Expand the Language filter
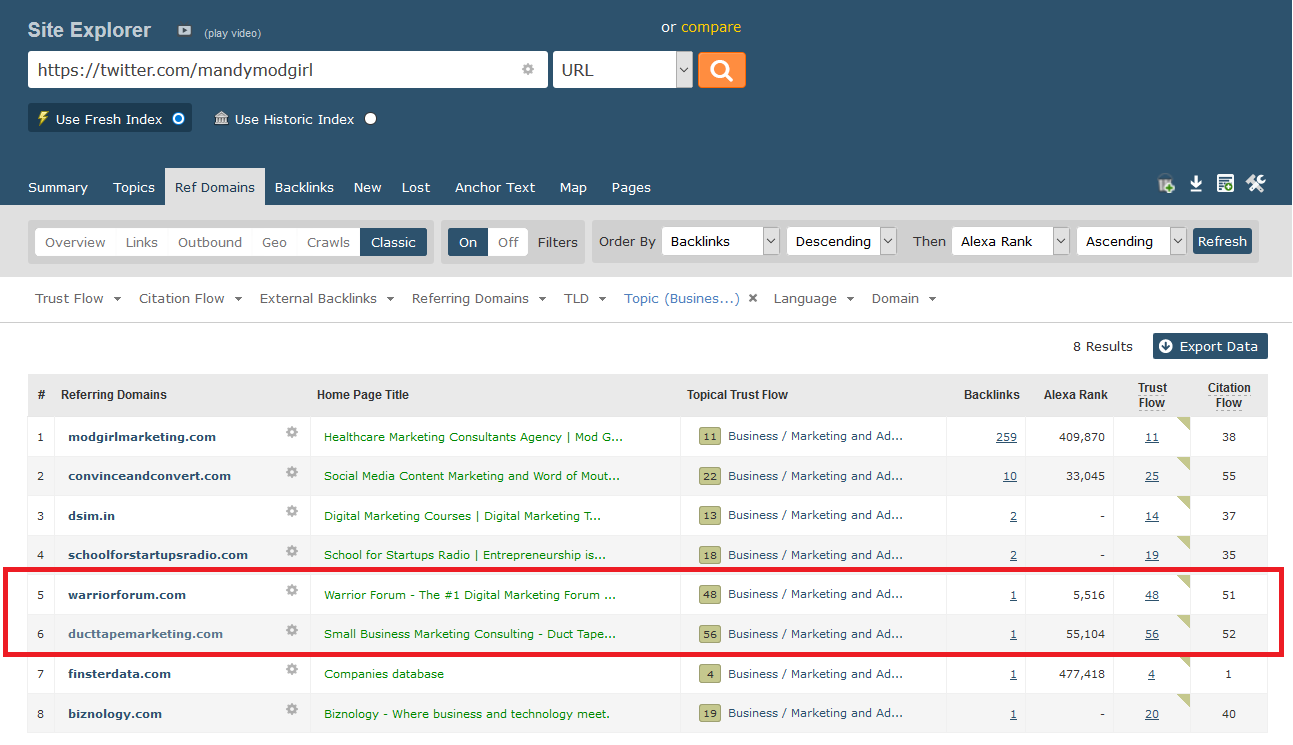 pyautogui.click(x=814, y=298)
